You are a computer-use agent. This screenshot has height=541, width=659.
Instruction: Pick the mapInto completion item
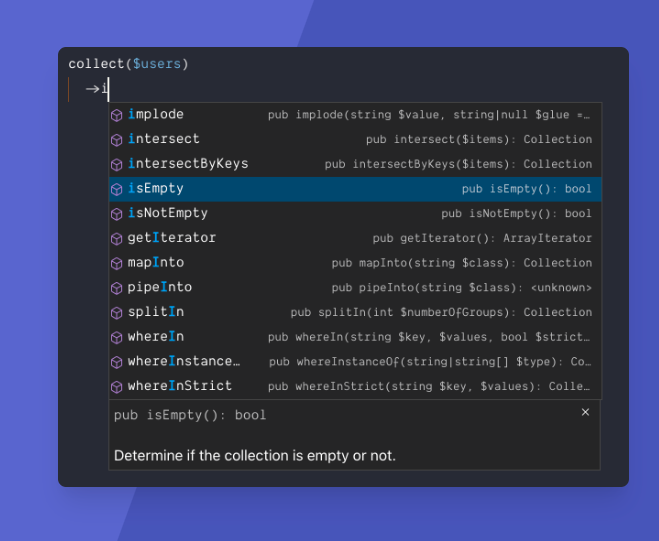pos(355,263)
